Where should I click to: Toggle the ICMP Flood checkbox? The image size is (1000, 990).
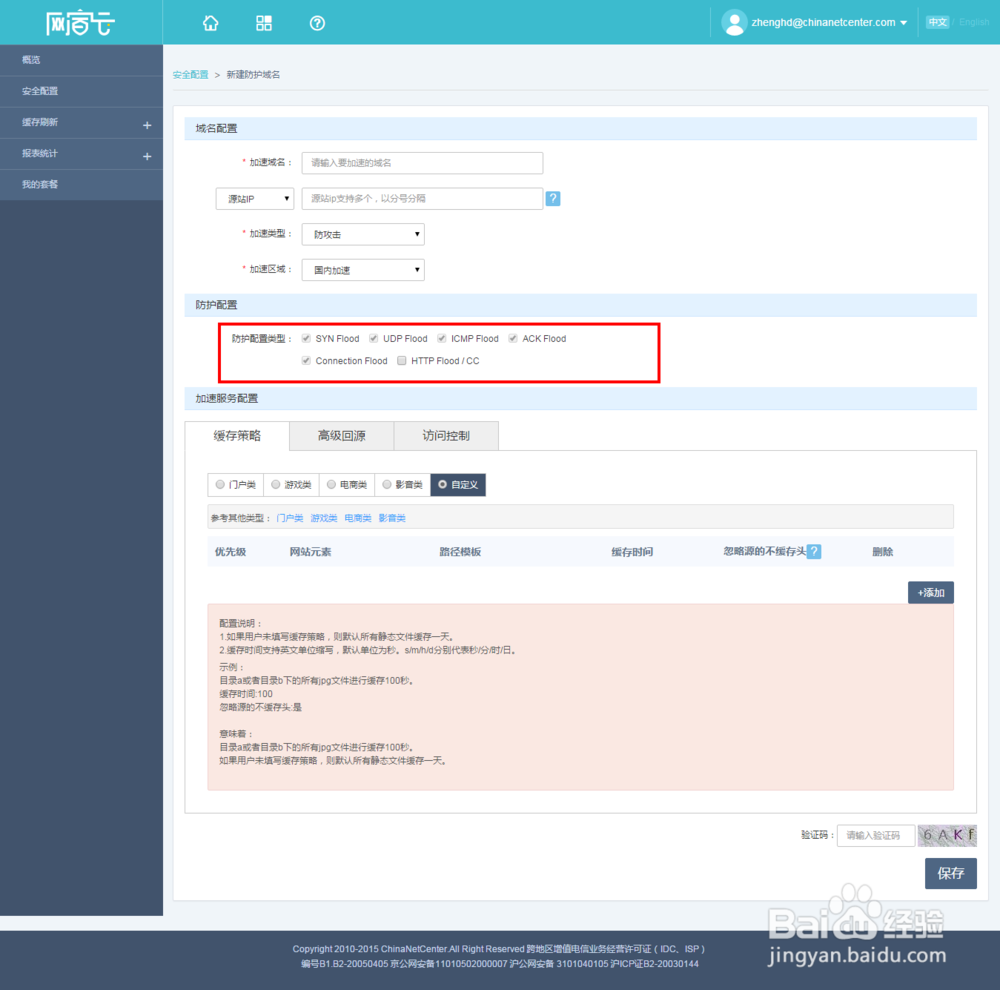[441, 338]
